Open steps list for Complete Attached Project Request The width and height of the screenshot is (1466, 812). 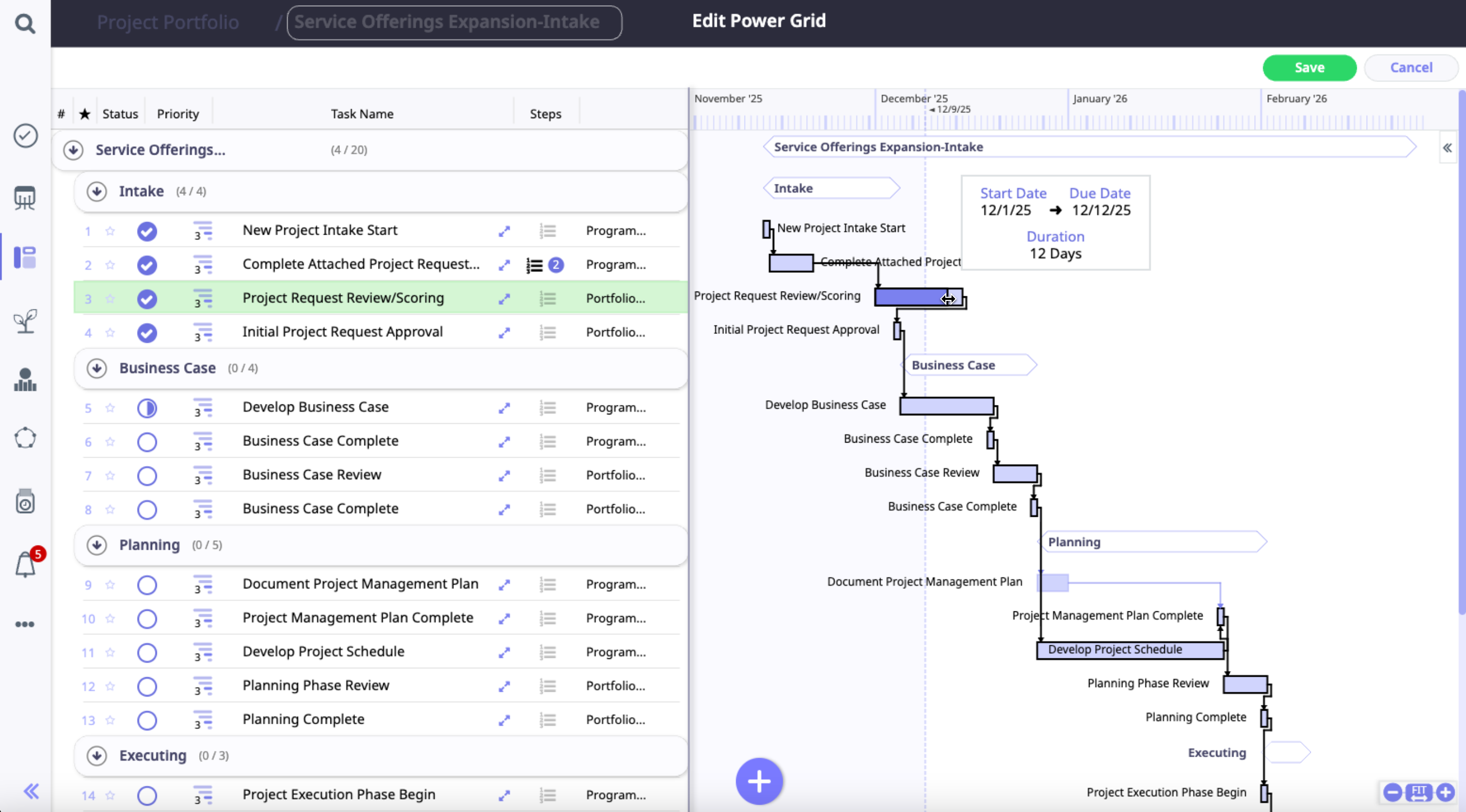tap(535, 265)
